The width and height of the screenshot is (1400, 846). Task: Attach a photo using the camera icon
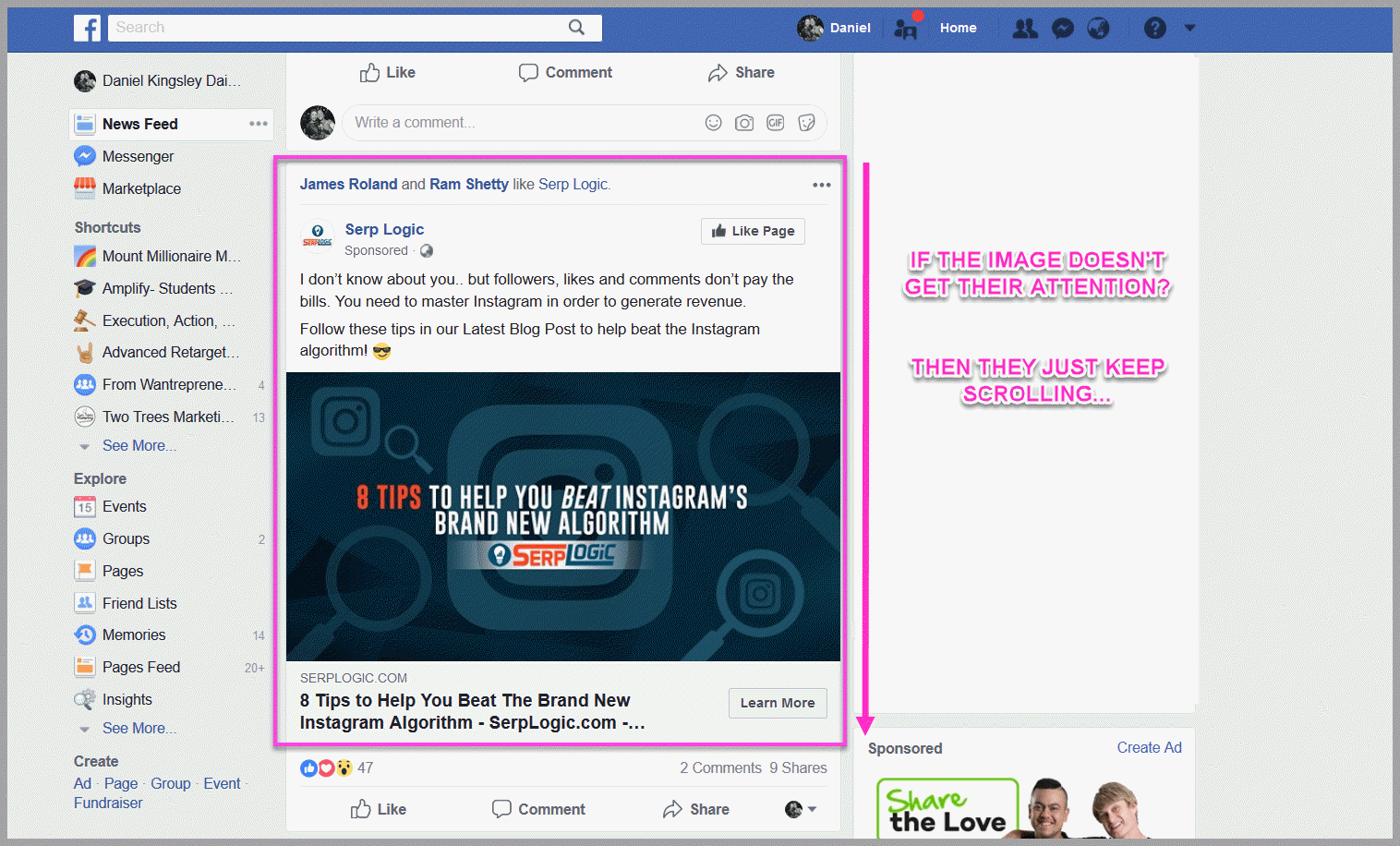click(x=744, y=123)
